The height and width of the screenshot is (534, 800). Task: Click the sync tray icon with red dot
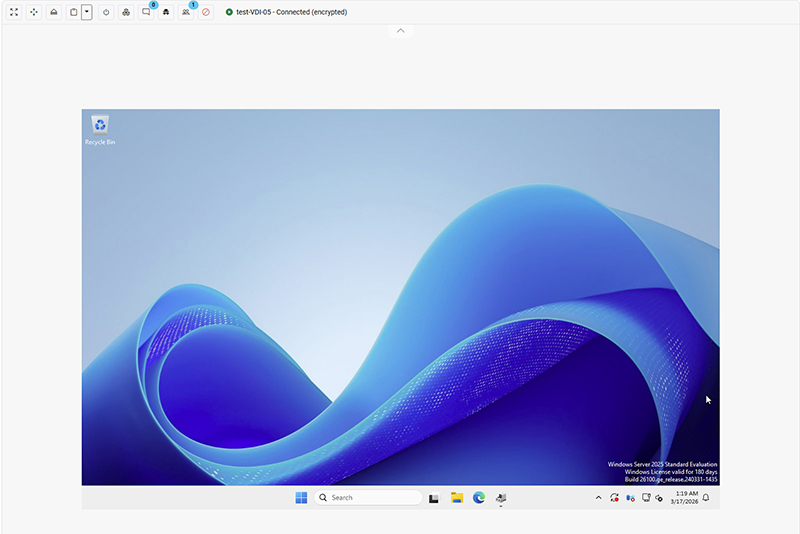tap(614, 498)
